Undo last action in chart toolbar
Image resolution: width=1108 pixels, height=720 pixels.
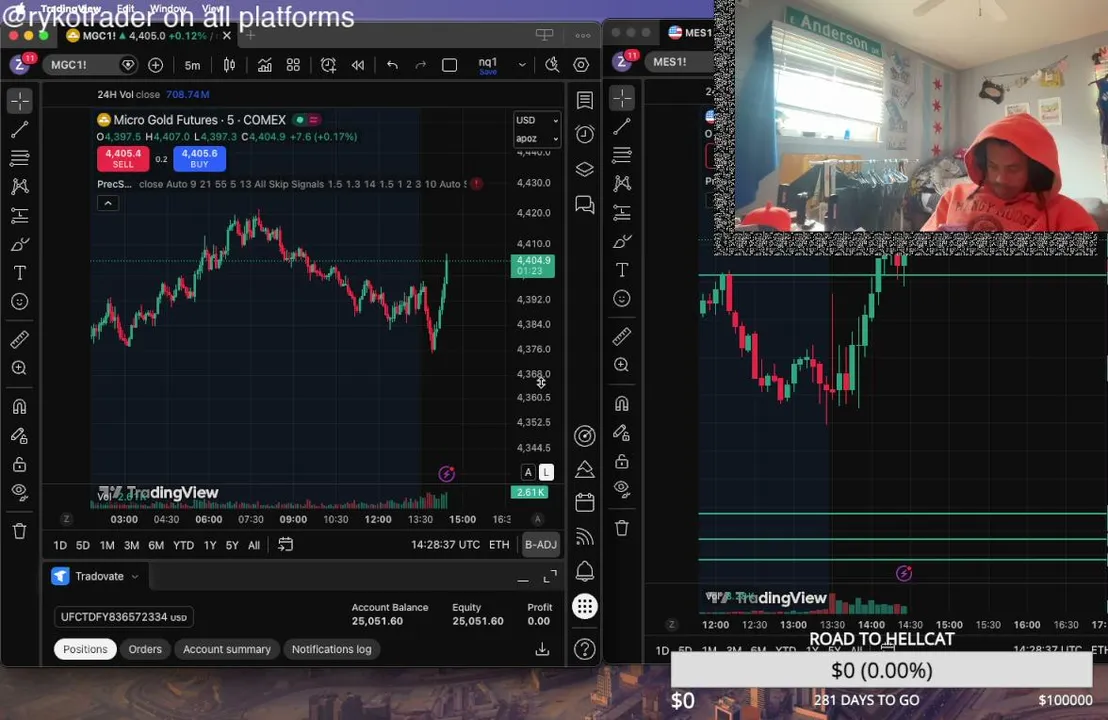pos(392,65)
